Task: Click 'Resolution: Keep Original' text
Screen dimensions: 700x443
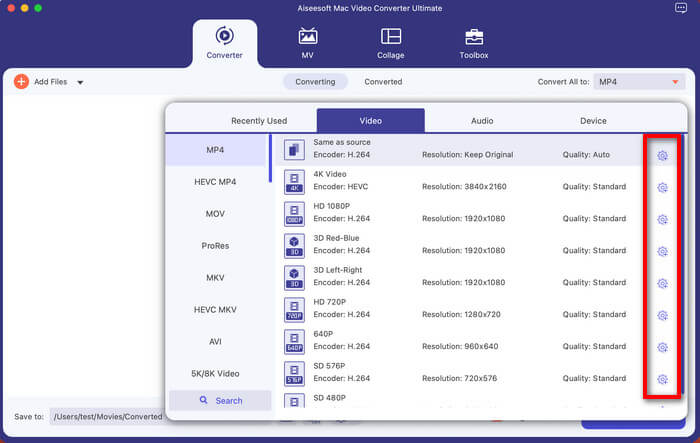Action: [x=467, y=155]
